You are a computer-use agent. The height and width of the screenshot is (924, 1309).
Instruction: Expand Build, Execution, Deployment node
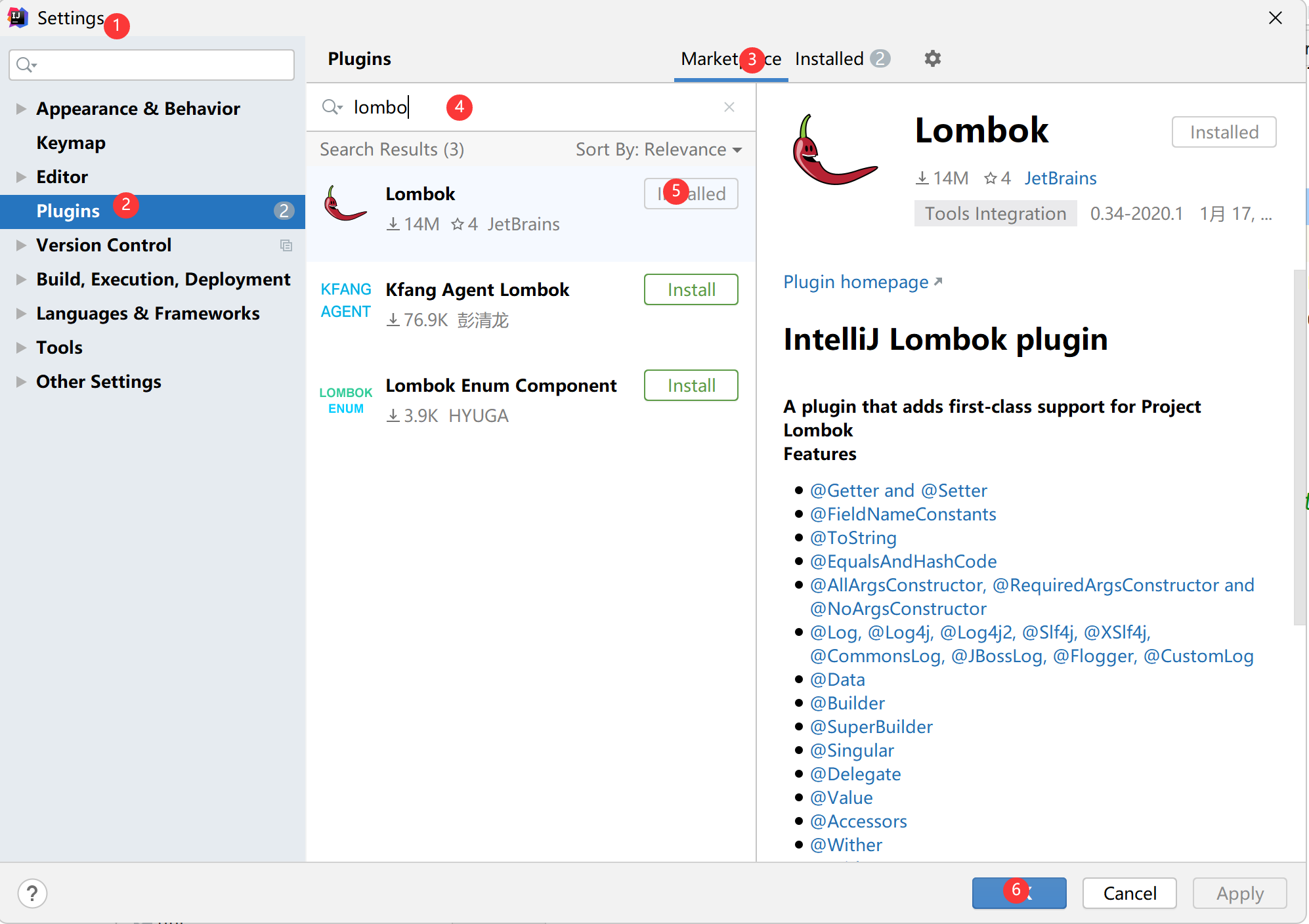pos(21,280)
